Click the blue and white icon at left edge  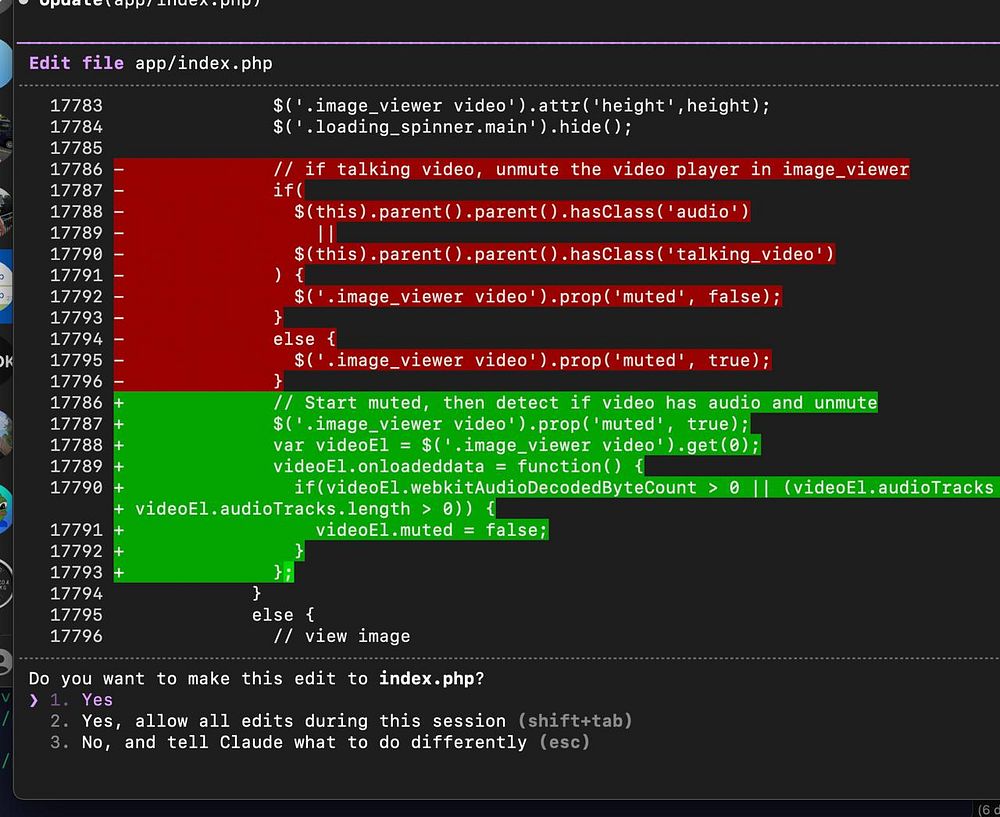[5, 286]
